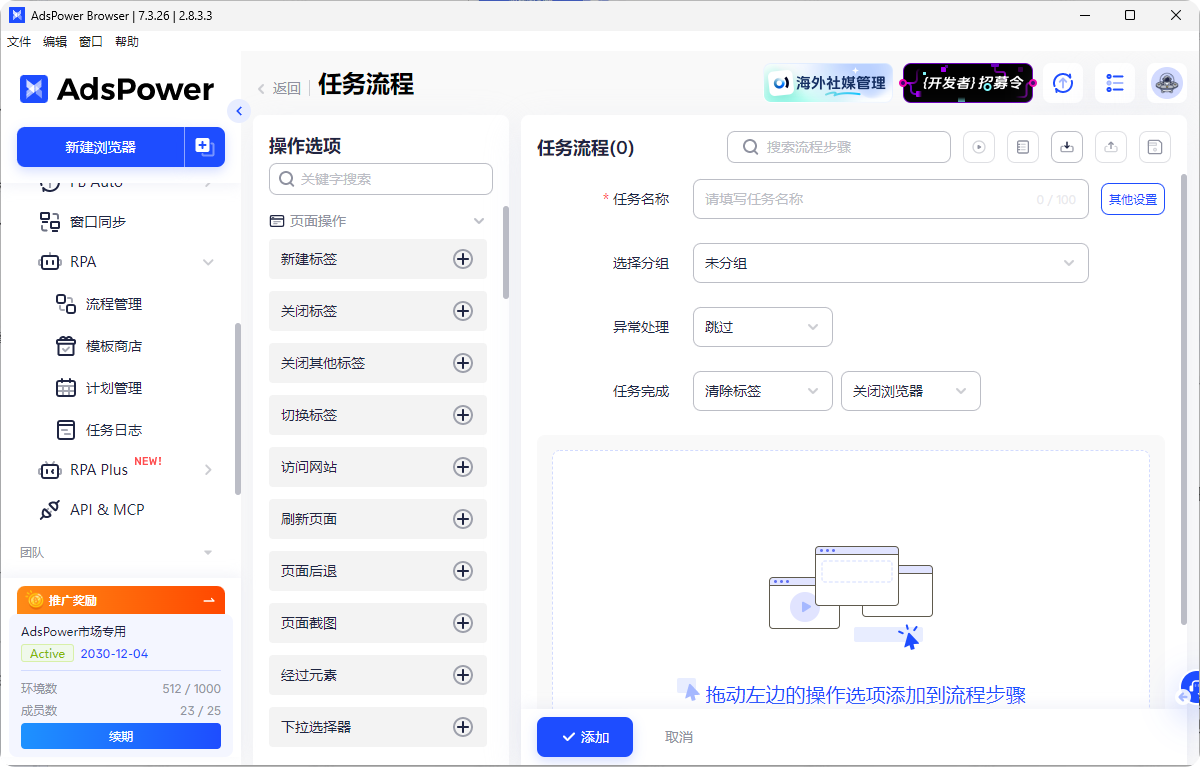Click the 任务名称 input field

(890, 199)
